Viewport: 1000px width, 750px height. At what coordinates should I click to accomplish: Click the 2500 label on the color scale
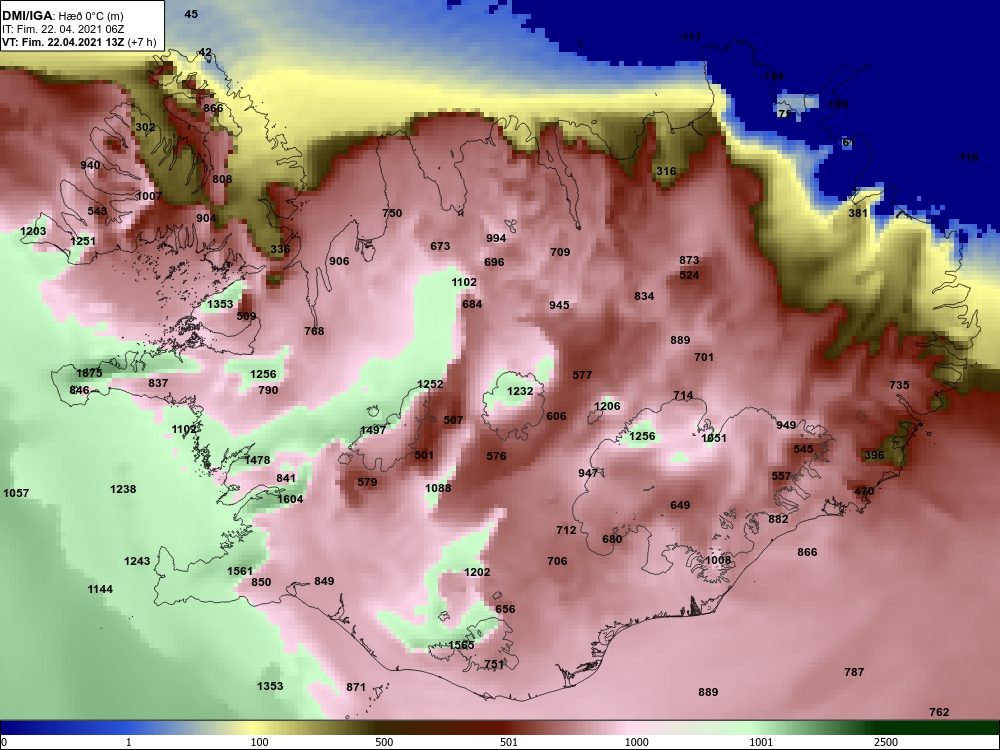[x=885, y=742]
